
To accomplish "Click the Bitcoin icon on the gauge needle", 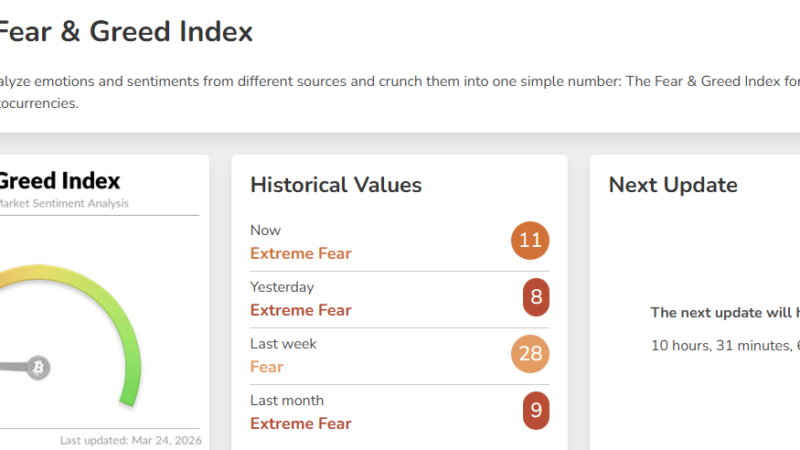I will coord(38,367).
